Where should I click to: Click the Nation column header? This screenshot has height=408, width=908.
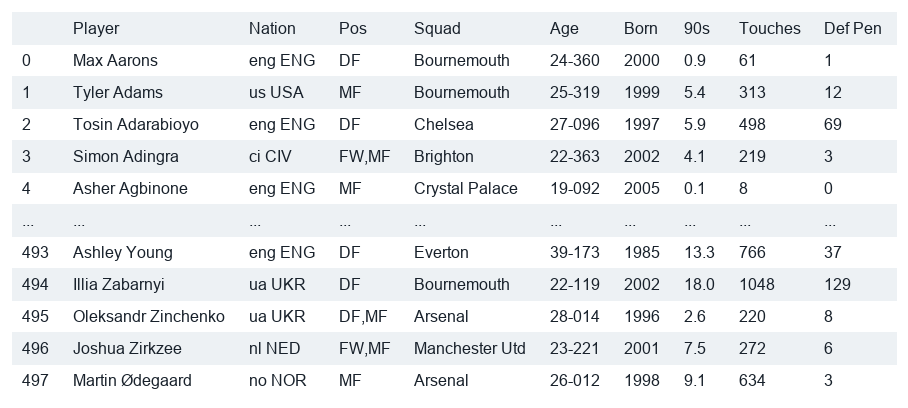(x=272, y=28)
